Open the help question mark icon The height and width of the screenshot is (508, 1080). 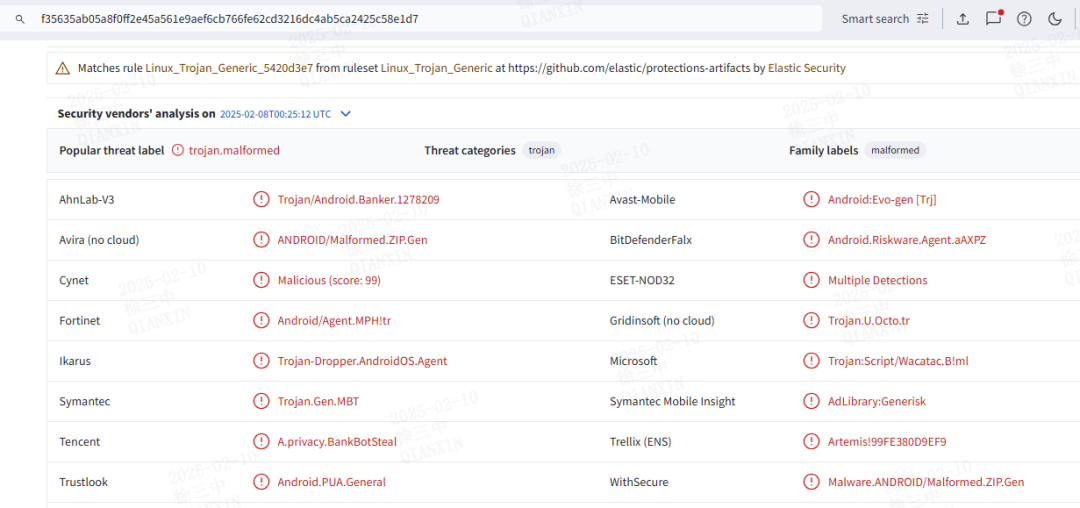click(x=1024, y=19)
